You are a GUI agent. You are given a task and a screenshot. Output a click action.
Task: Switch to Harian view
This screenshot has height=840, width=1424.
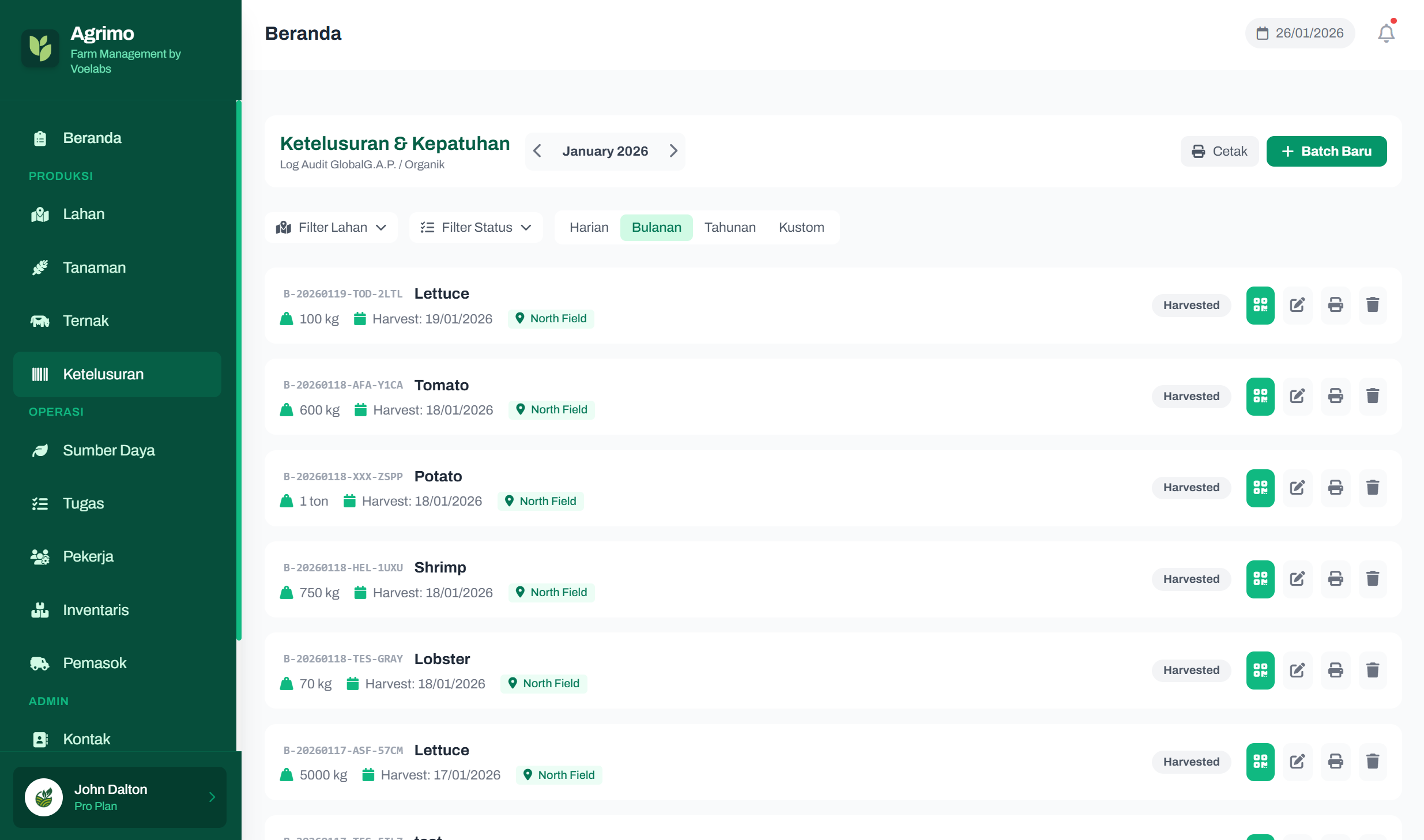[x=589, y=227]
